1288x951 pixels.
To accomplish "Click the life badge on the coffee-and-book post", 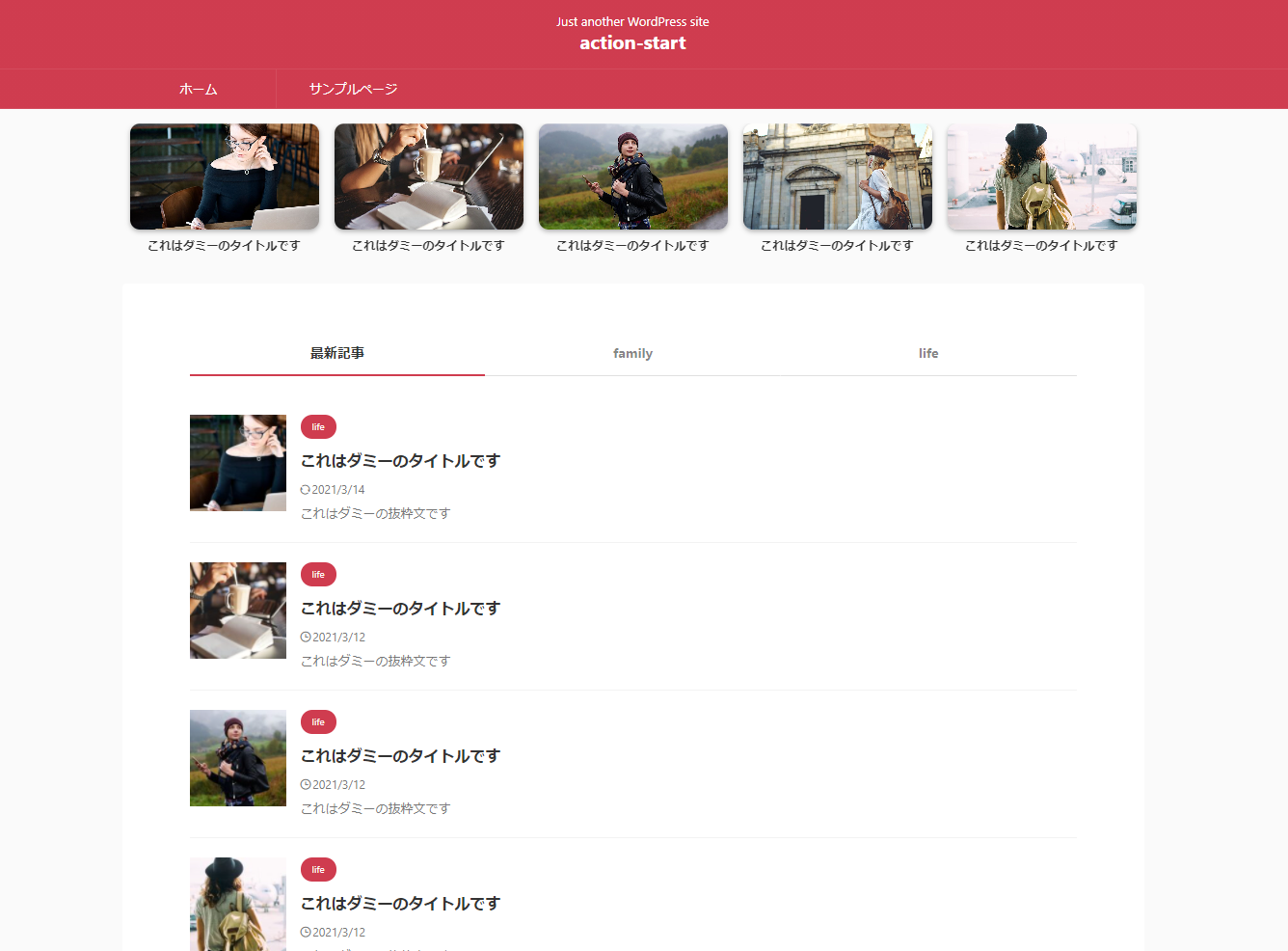I will (x=318, y=575).
